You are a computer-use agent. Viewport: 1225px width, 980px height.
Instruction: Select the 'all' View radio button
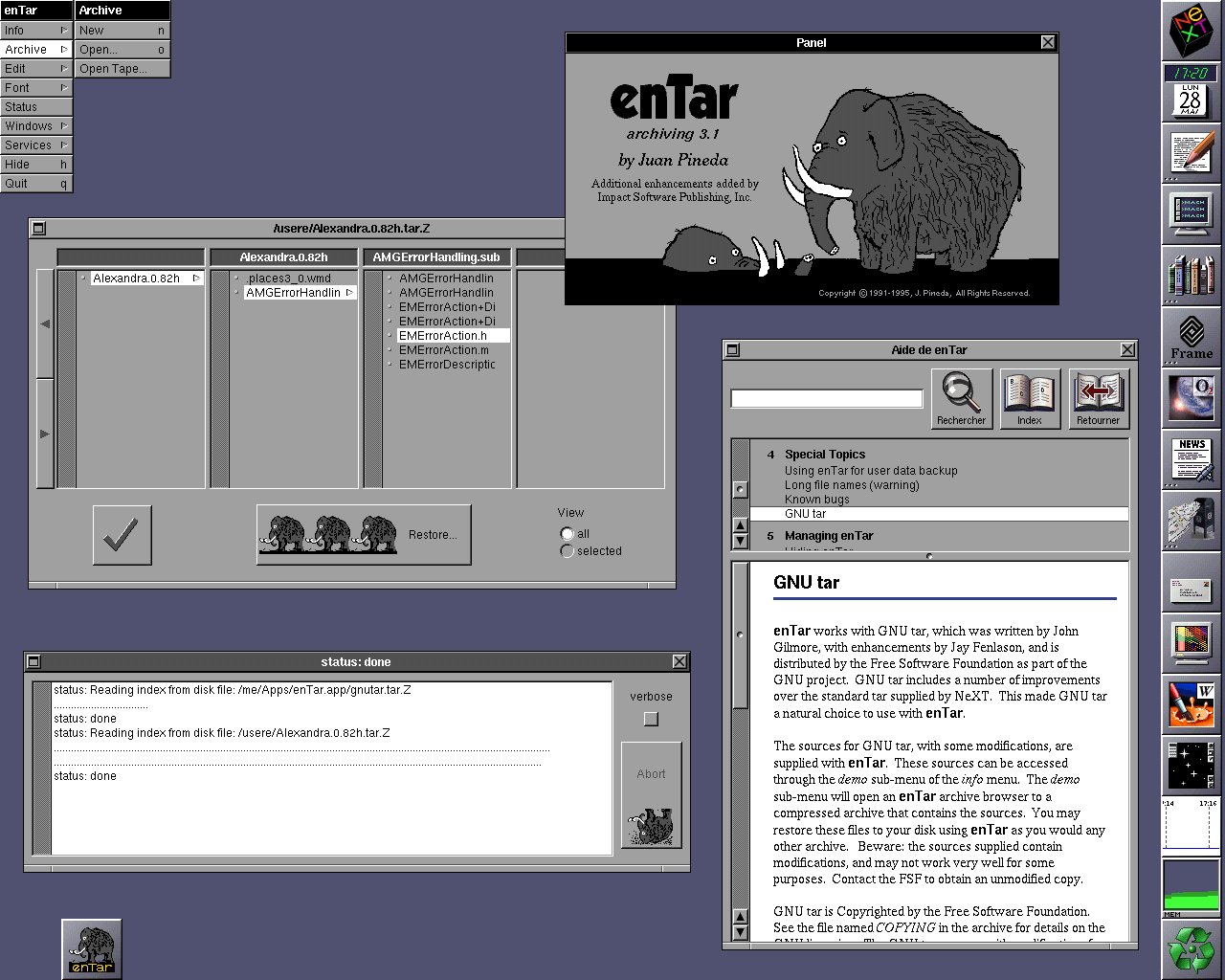[567, 534]
